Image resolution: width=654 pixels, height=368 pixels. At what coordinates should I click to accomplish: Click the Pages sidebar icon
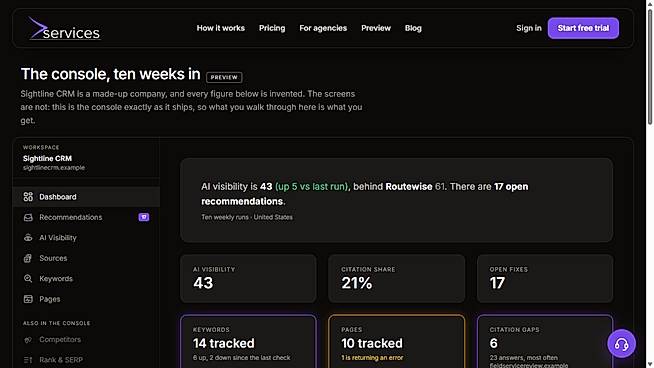pyautogui.click(x=28, y=299)
